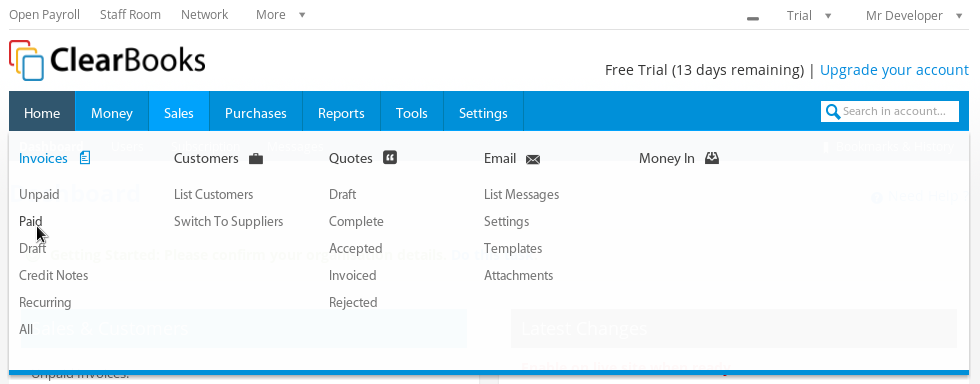Screen dimensions: 980x384
Task: Click the Invoices heading link
Action: click(x=43, y=158)
